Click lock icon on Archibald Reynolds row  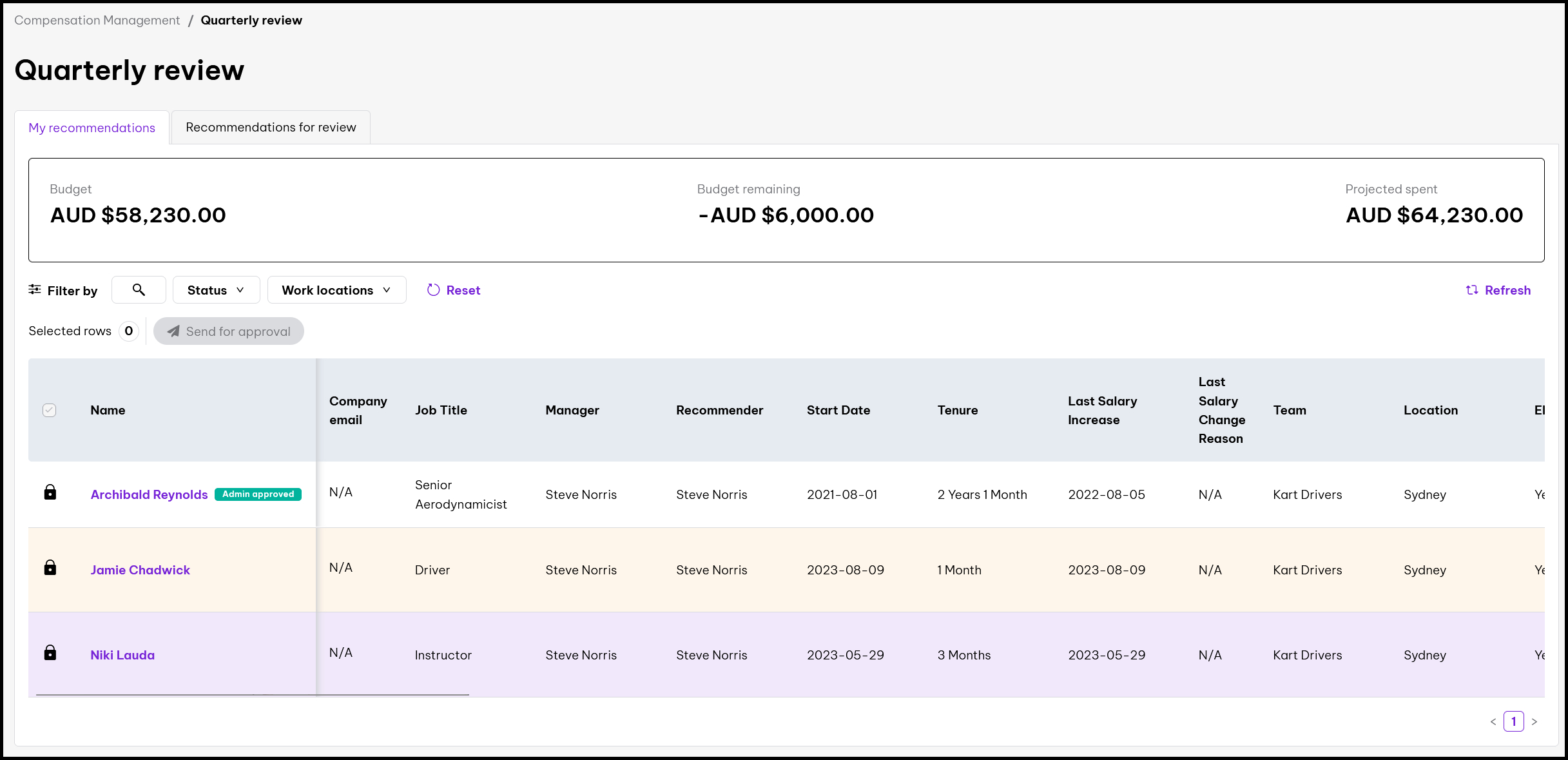50,493
